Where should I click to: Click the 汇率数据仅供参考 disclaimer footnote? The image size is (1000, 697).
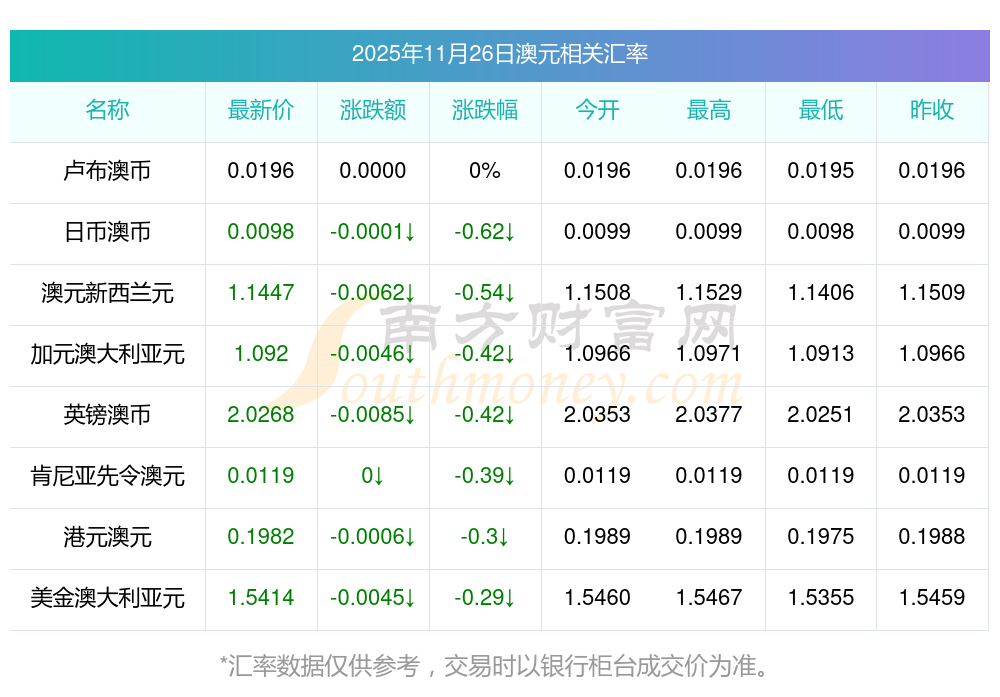point(499,665)
